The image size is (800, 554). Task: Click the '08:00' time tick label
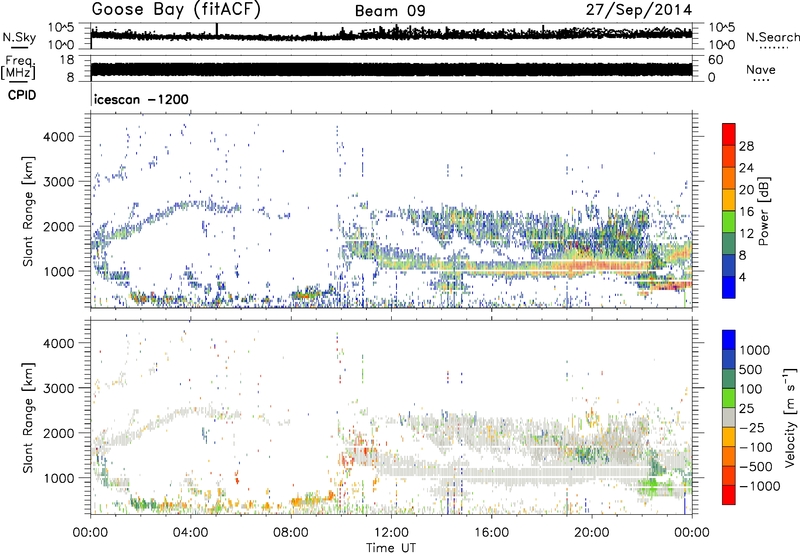point(290,533)
